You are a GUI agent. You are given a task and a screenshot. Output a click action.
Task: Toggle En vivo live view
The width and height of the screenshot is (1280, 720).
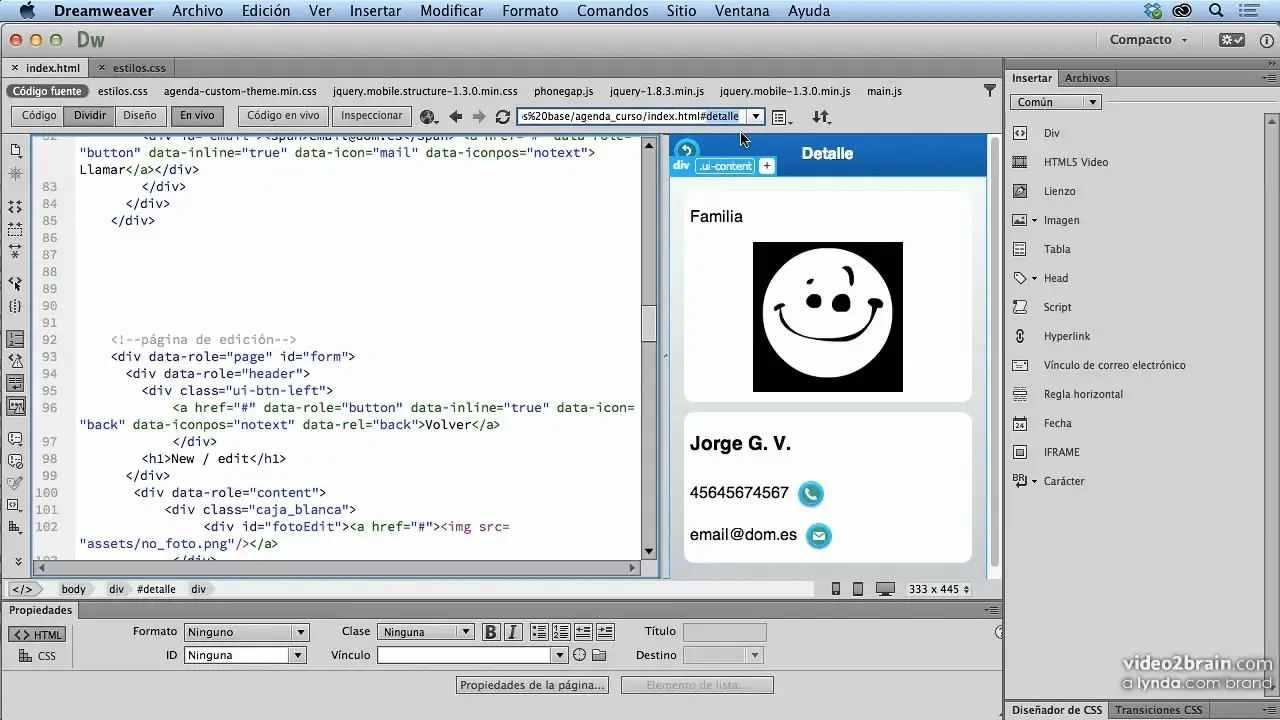(197, 116)
